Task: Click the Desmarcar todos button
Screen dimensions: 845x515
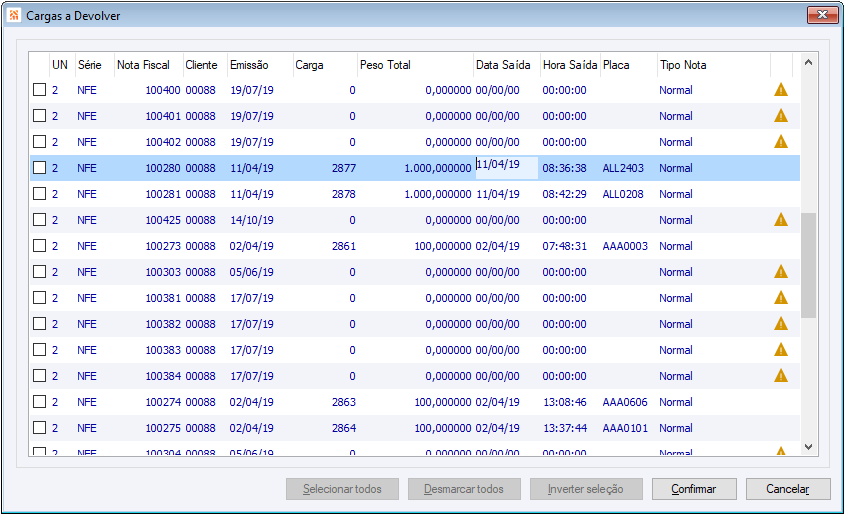Action: point(464,489)
